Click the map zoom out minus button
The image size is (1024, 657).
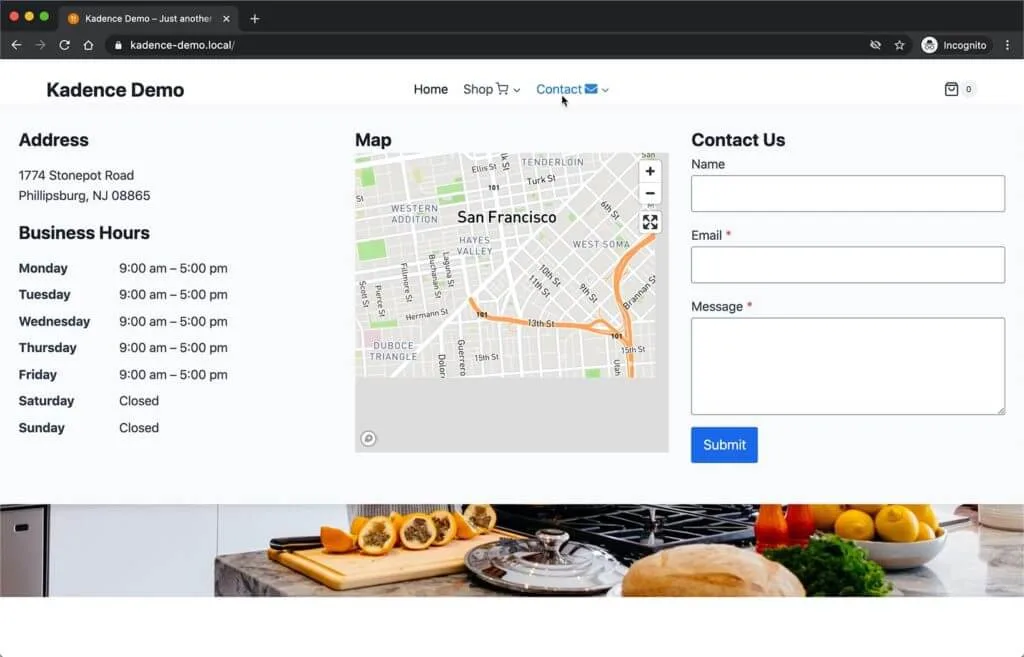click(650, 193)
